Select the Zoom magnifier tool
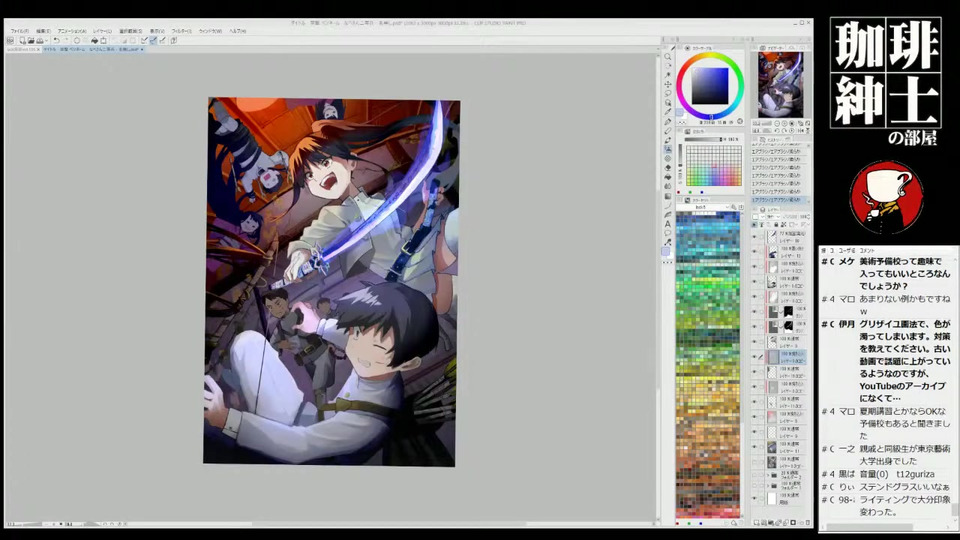Screen dimensions: 960x540 [668, 56]
